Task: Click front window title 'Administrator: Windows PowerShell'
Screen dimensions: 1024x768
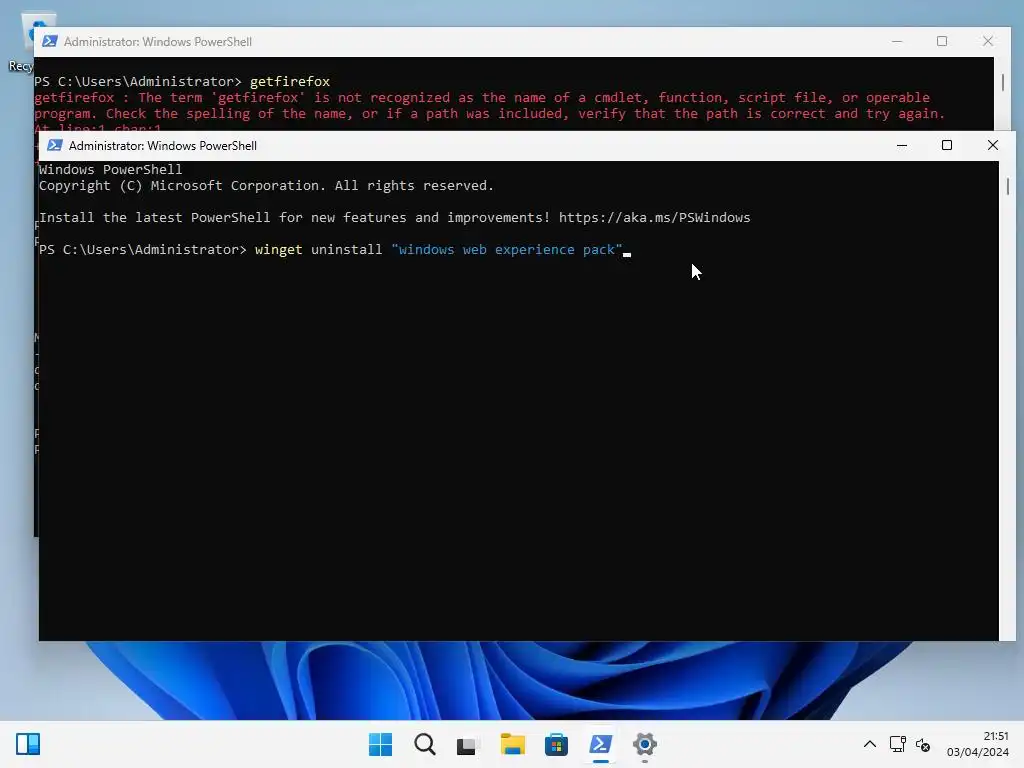Action: [163, 146]
